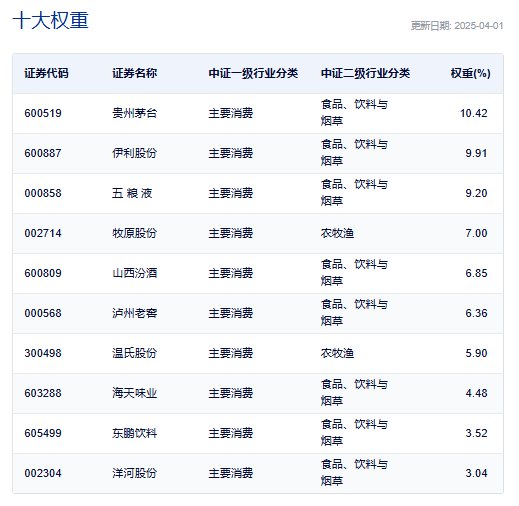Click 食品、饮料与烟草 in the 东鹏饮料 row

pyautogui.click(x=354, y=433)
